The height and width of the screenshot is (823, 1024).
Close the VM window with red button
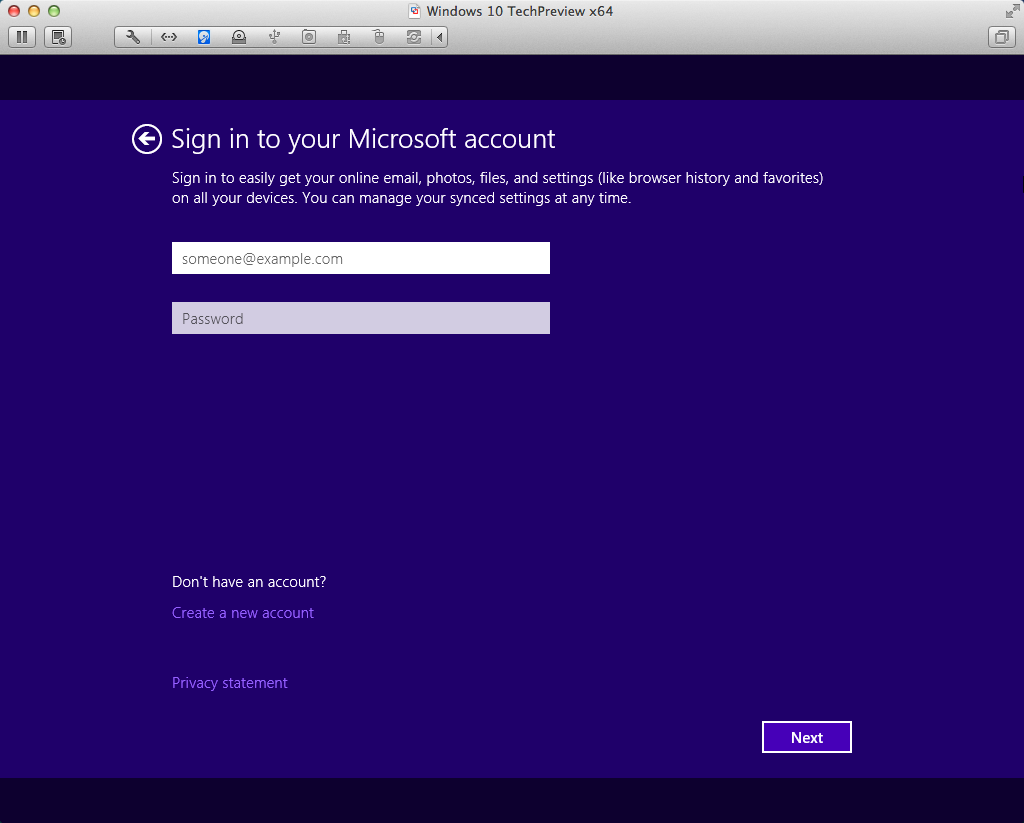pos(14,11)
